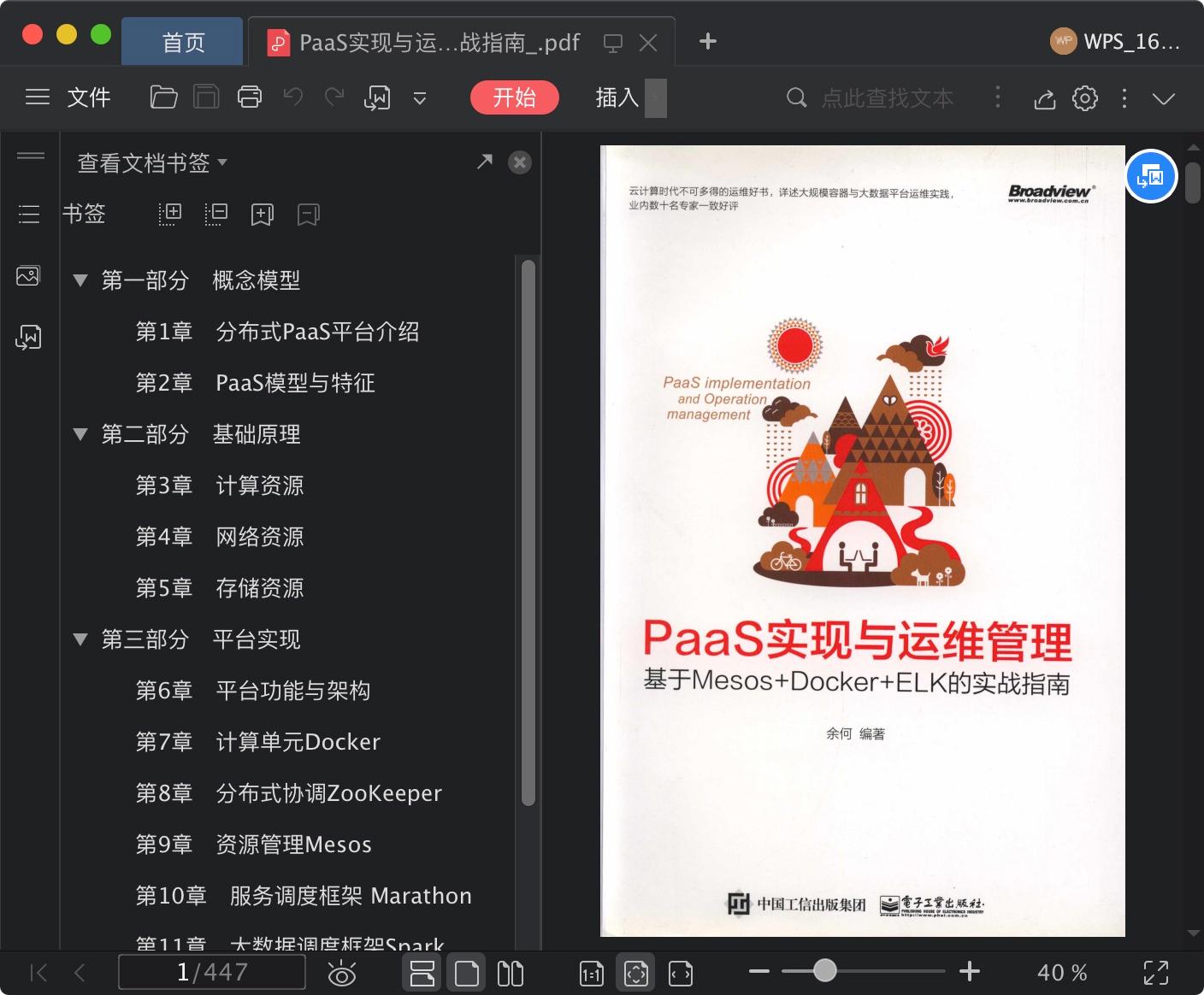The image size is (1204, 995).
Task: Go to 第4章 网络资源
Action: tap(220, 537)
